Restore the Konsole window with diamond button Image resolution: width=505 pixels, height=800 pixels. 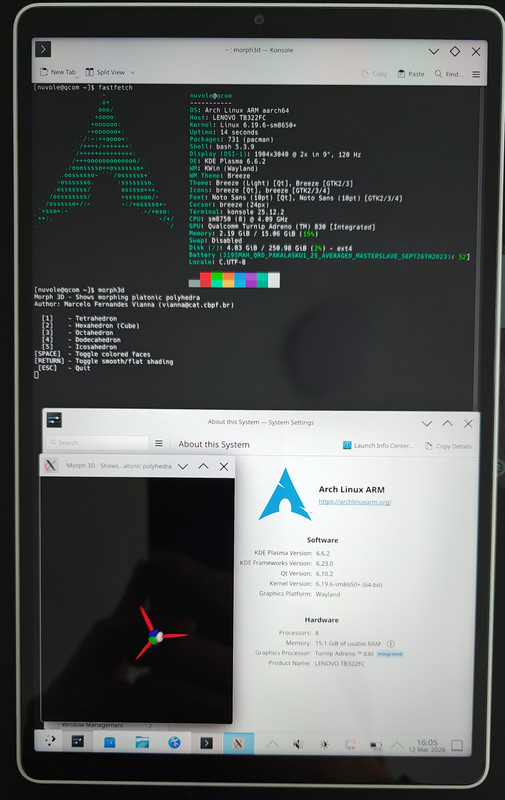[x=455, y=51]
